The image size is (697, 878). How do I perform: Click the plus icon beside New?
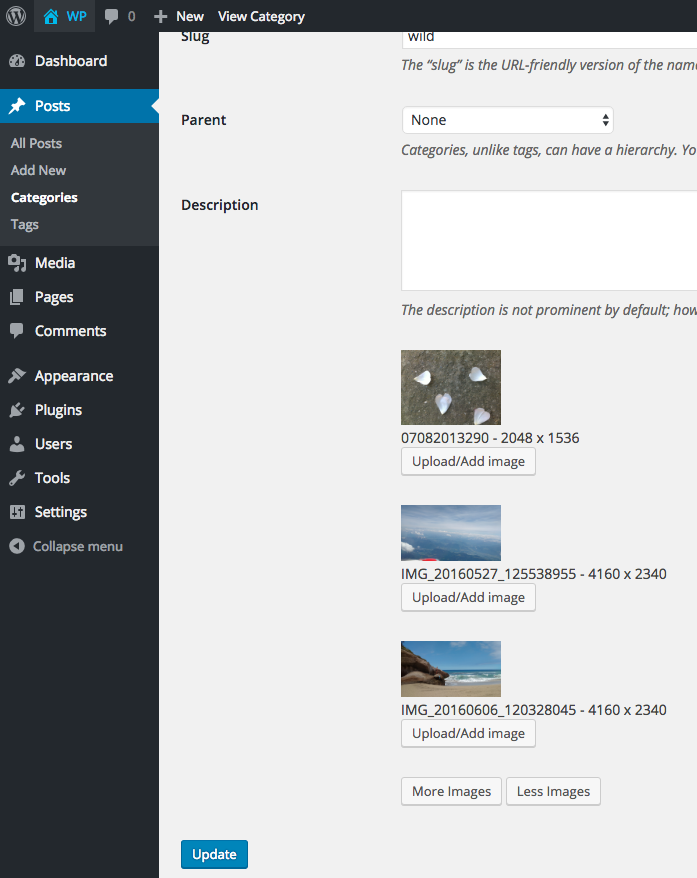(x=161, y=17)
